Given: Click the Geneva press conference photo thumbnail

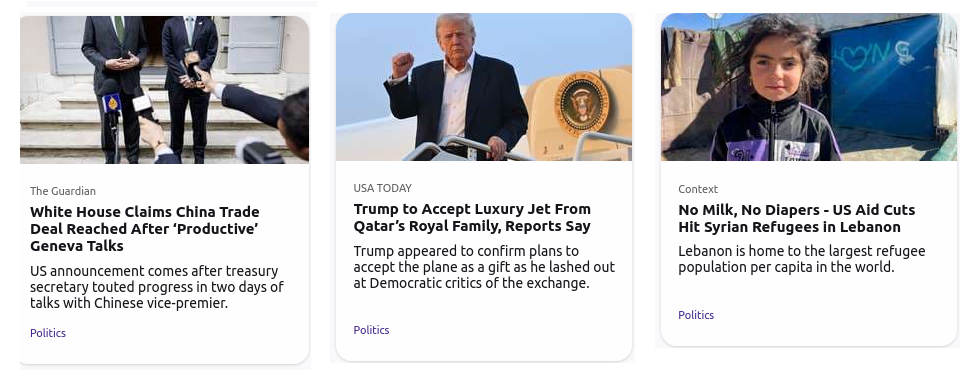Looking at the screenshot, I should click(x=164, y=90).
